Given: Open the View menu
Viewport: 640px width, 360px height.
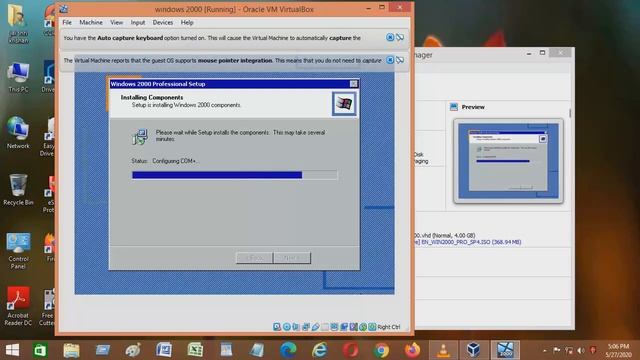Looking at the screenshot, I should (x=116, y=22).
